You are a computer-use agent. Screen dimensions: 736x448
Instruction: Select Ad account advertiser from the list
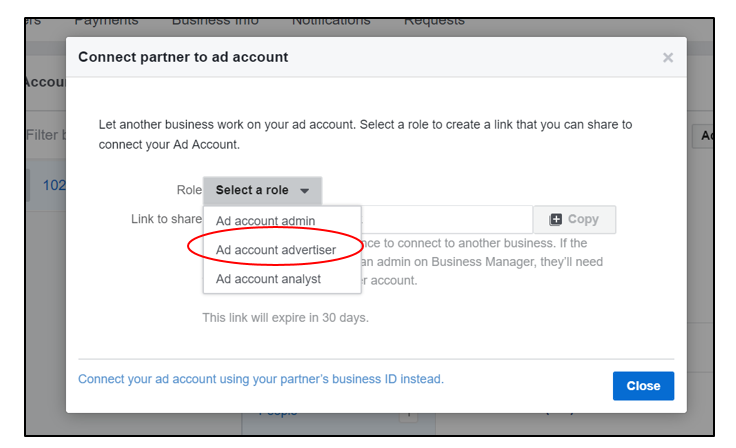276,249
